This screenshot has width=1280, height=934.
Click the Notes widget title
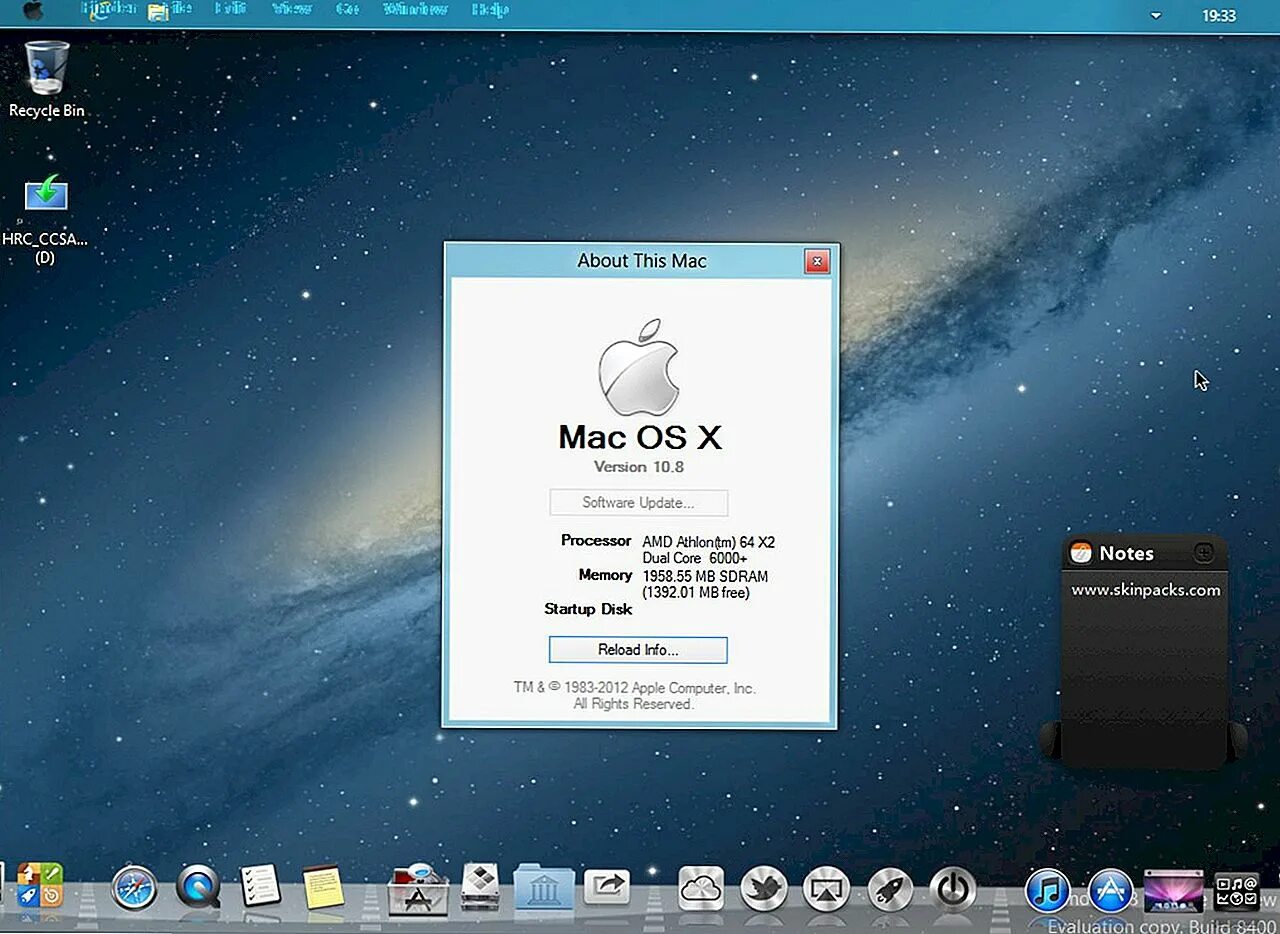coord(1126,553)
